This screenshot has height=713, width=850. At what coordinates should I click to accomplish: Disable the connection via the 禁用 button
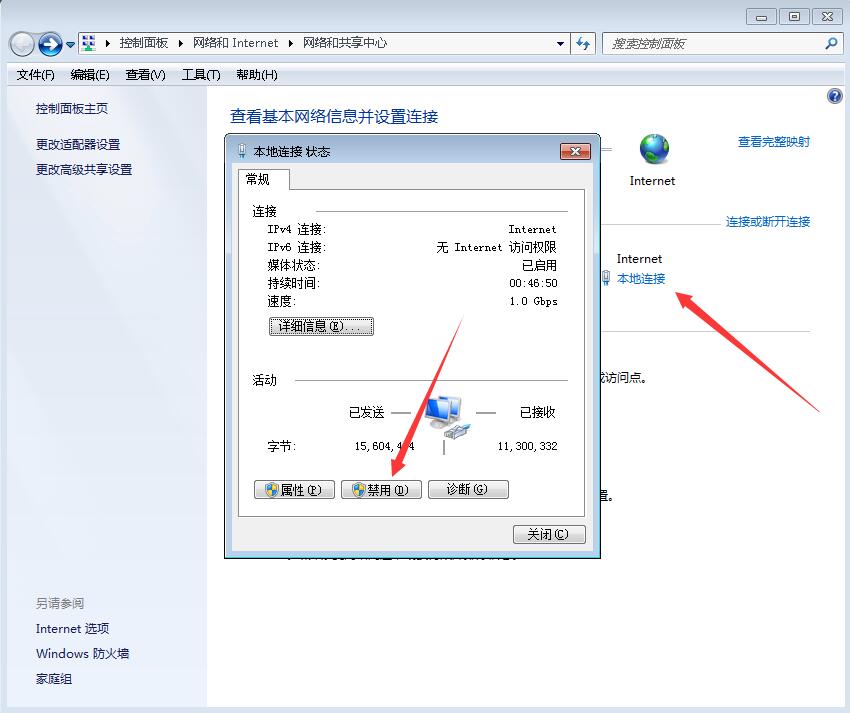click(381, 489)
